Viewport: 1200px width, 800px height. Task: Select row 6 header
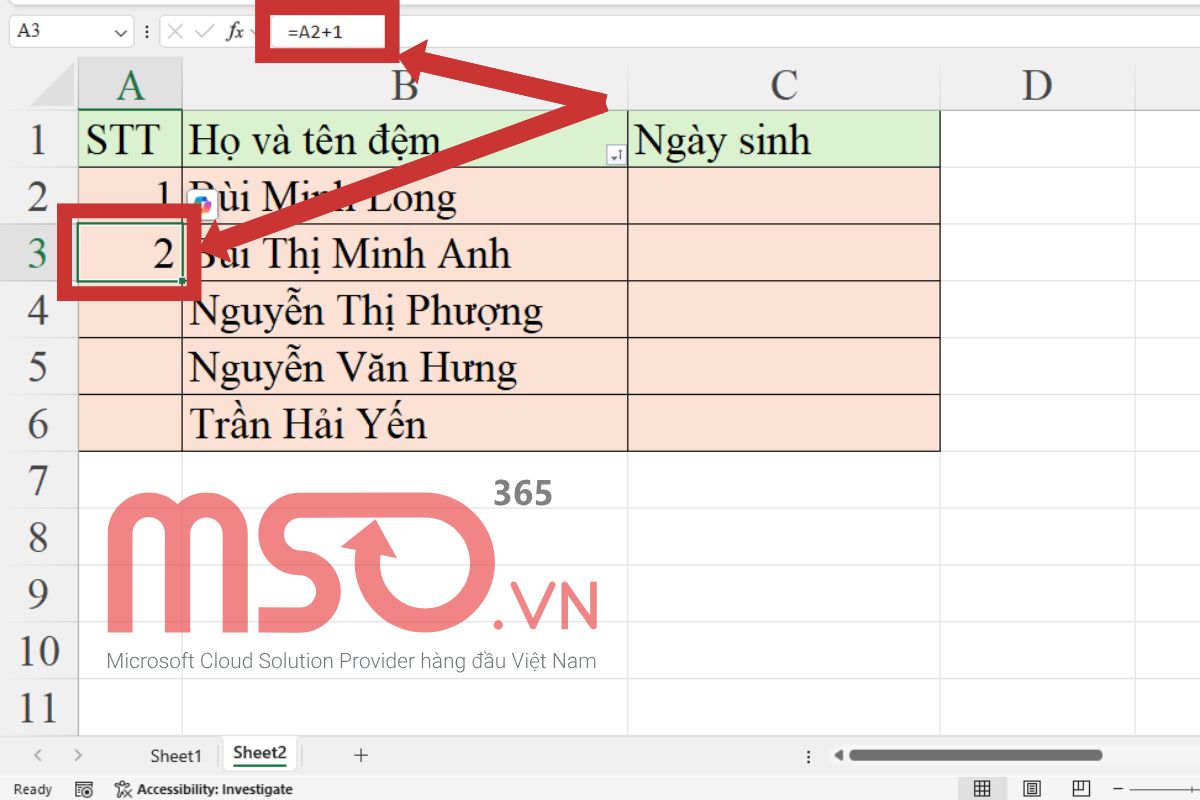click(38, 424)
